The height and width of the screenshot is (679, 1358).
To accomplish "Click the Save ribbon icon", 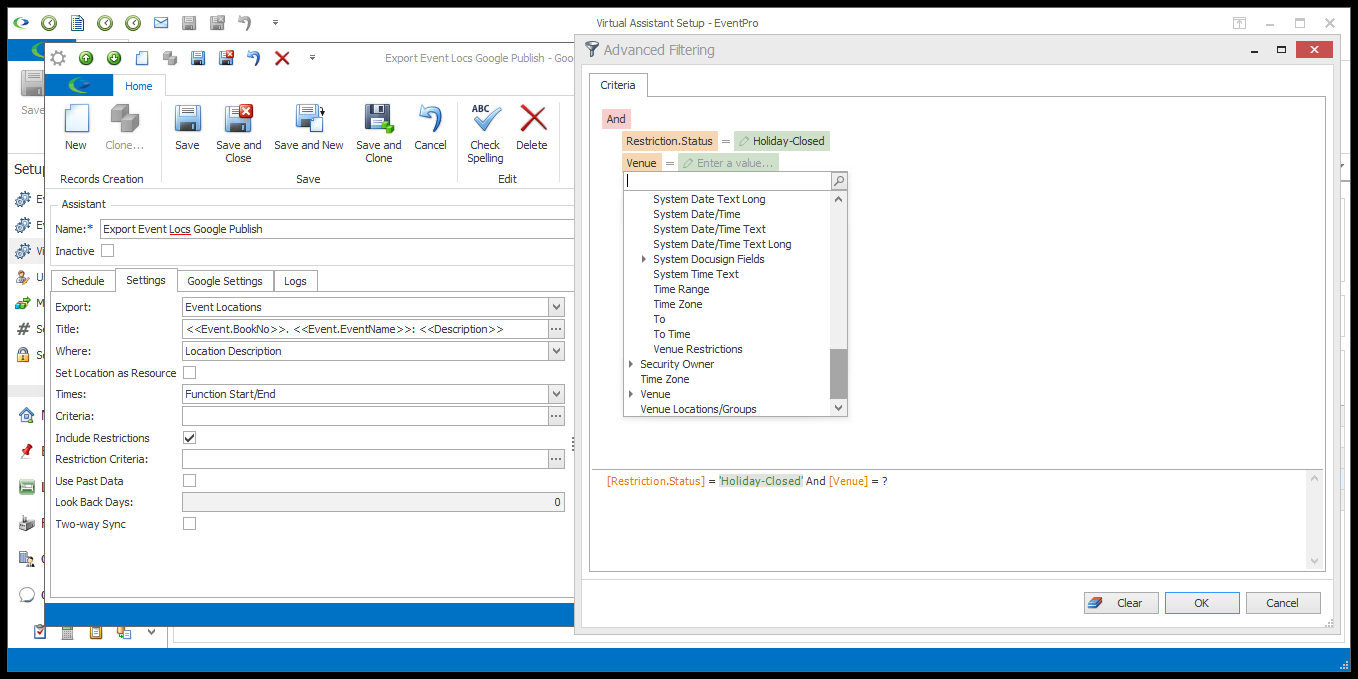I will (x=187, y=128).
